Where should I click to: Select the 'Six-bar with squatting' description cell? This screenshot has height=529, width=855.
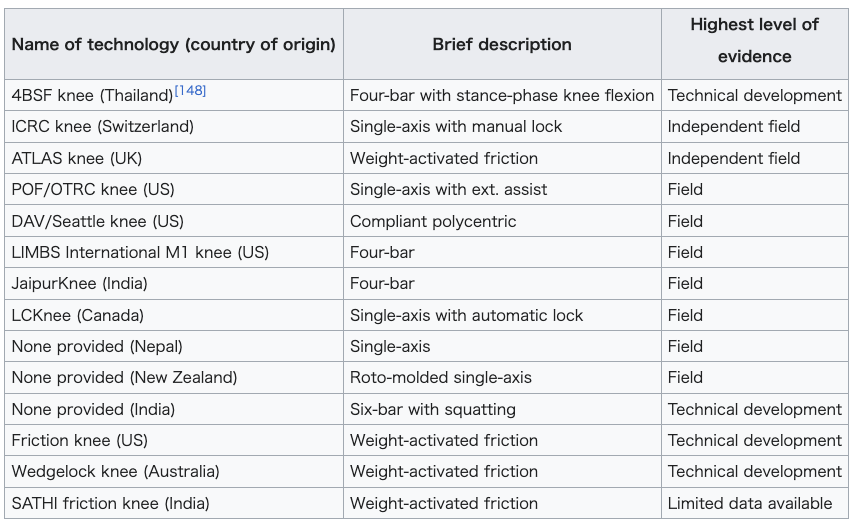point(502,409)
